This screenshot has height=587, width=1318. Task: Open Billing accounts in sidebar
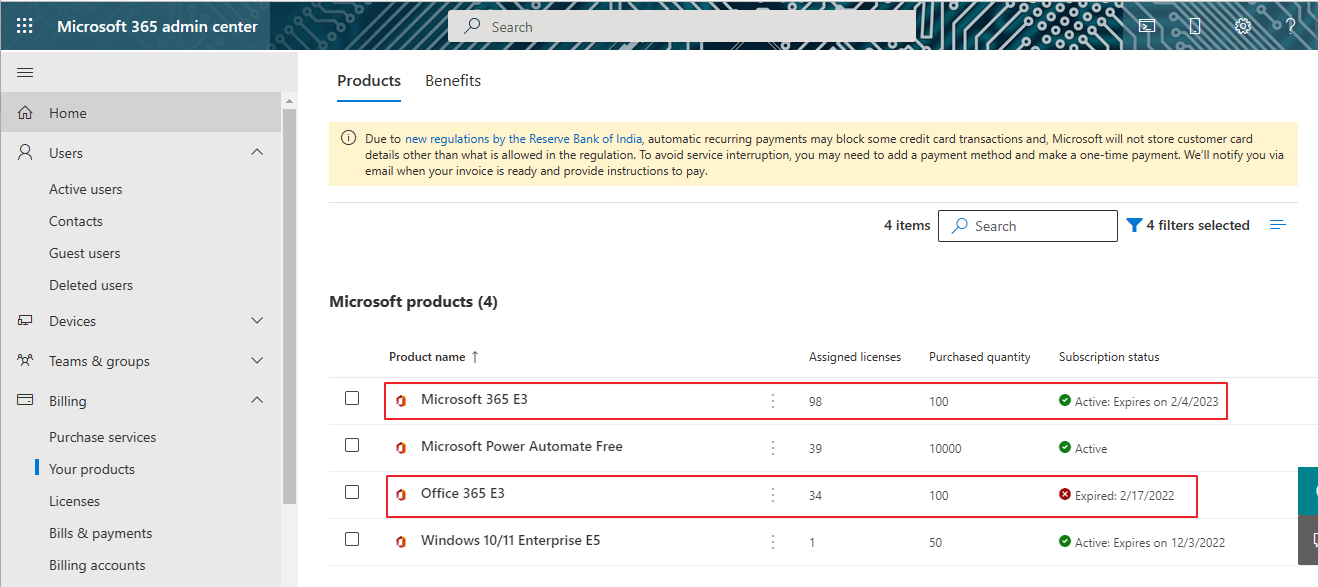pyautogui.click(x=97, y=565)
